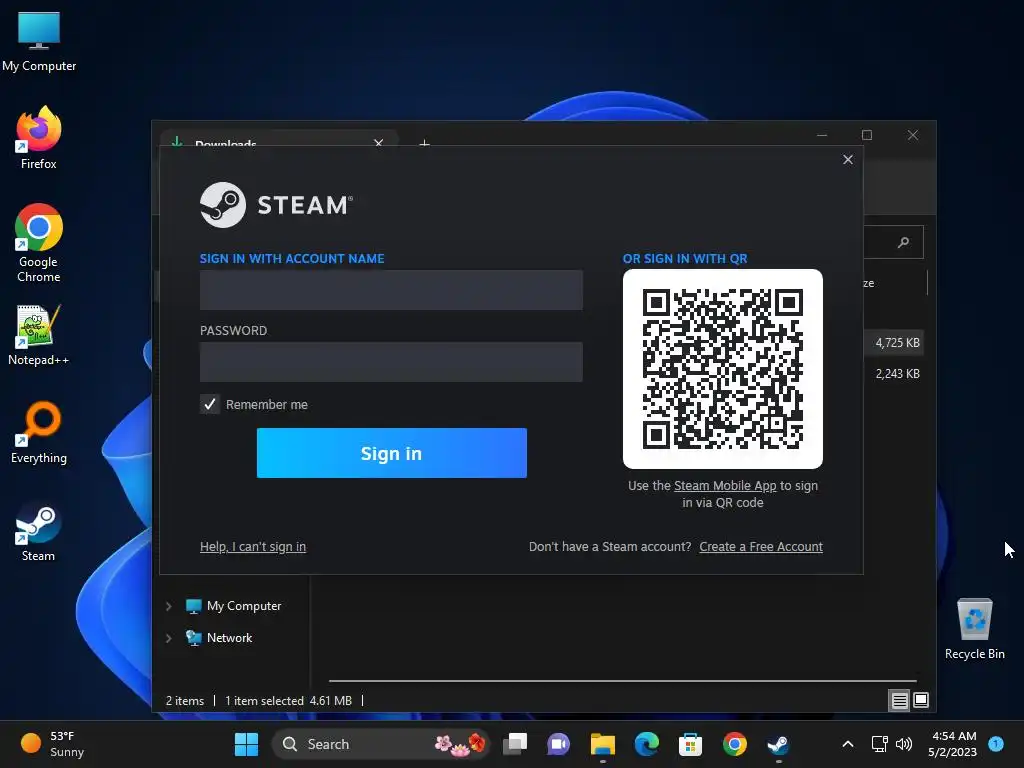The height and width of the screenshot is (768, 1024).
Task: Open the Windows Start menu
Action: (x=246, y=744)
